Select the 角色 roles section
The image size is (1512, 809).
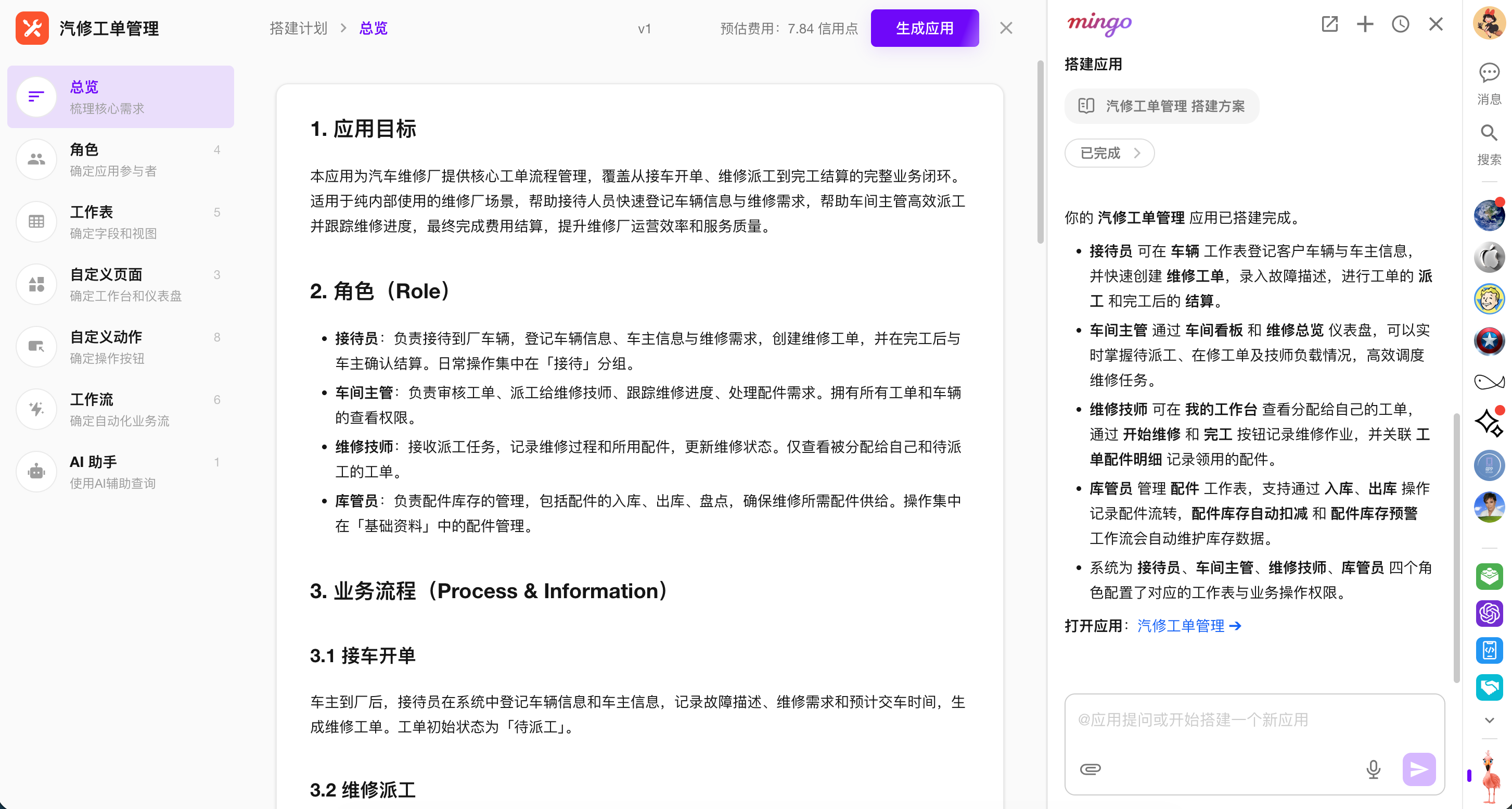coord(120,159)
